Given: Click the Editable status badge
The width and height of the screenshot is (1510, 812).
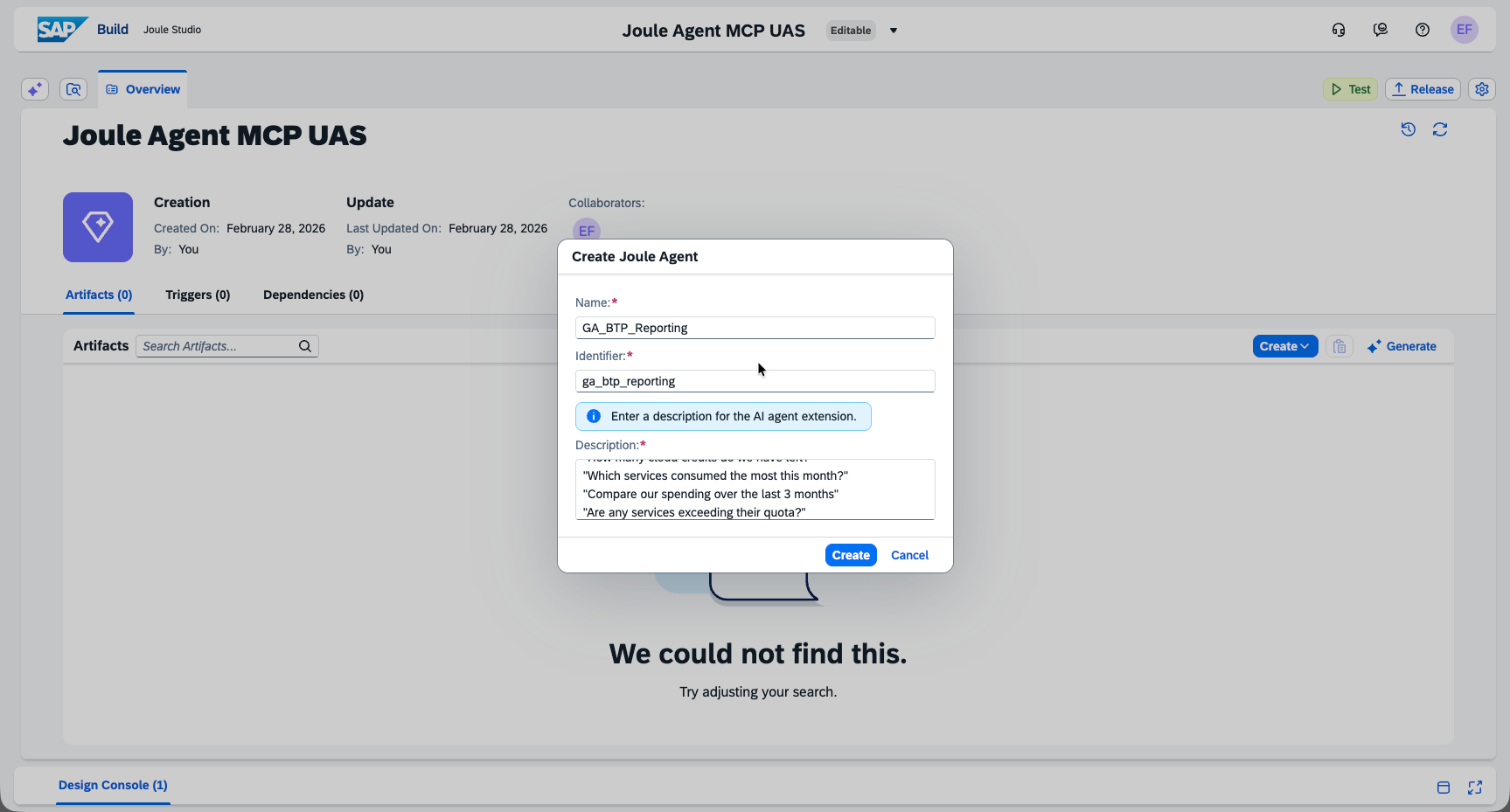Looking at the screenshot, I should click(x=851, y=31).
